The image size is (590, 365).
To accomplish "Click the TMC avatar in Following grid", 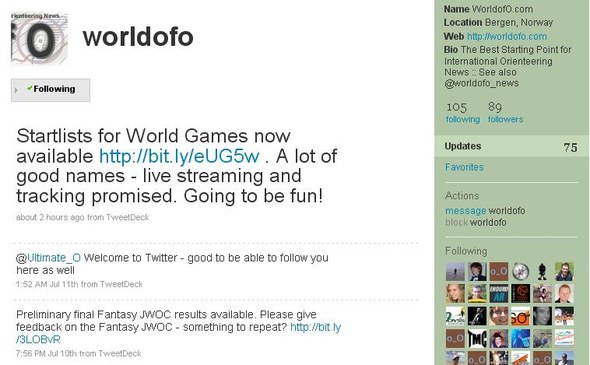I will pos(477,338).
